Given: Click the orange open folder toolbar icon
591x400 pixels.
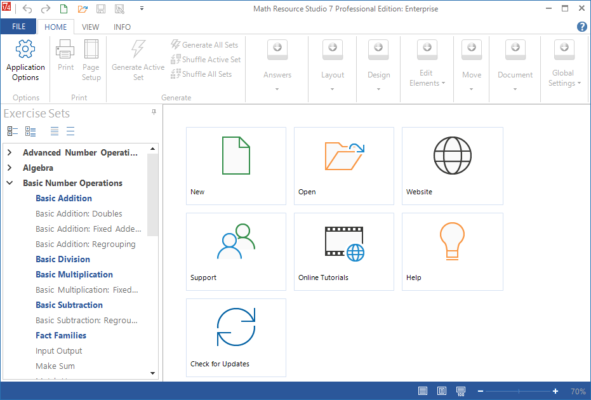Looking at the screenshot, I should pos(83,9).
